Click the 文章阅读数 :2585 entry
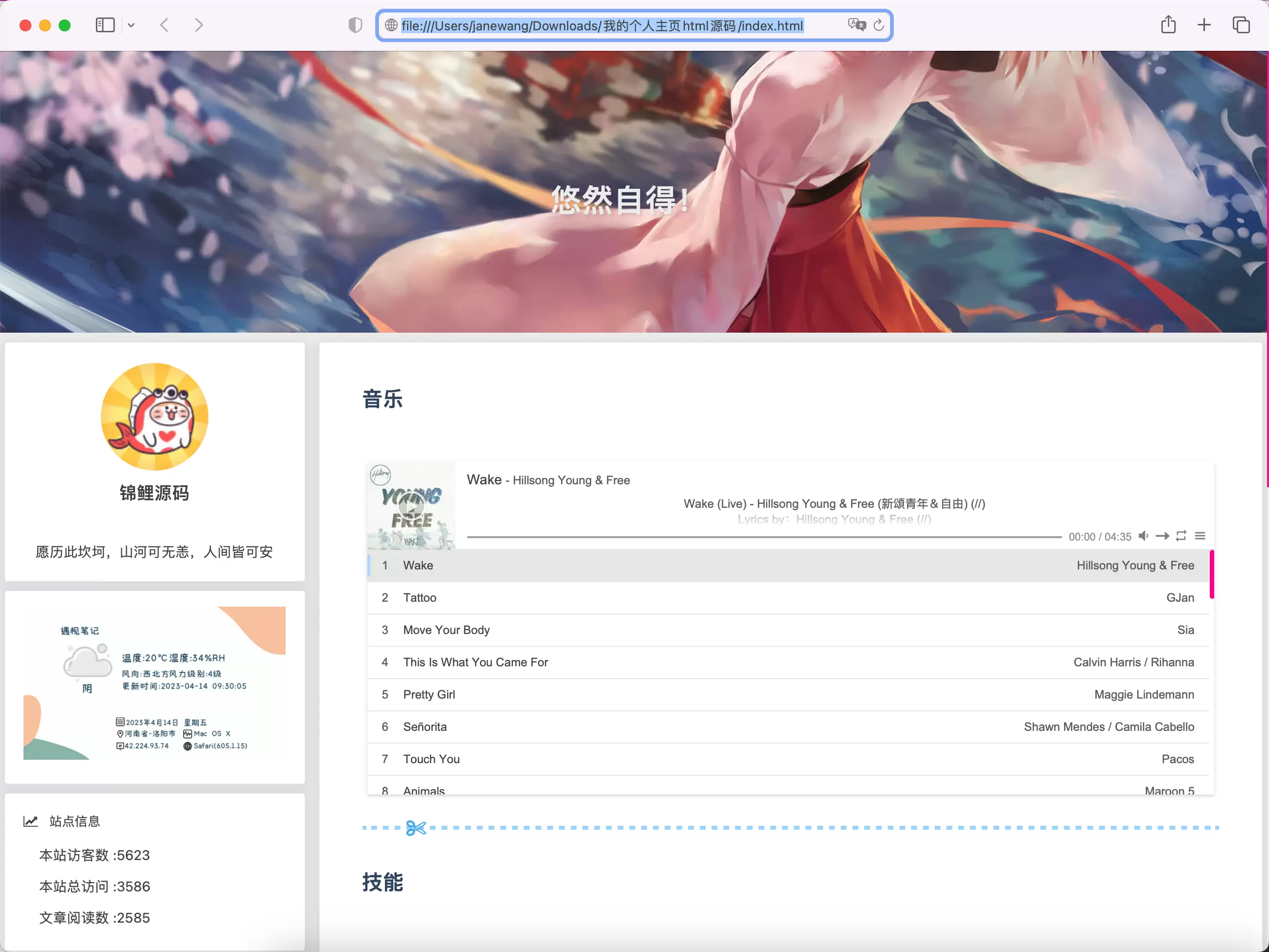This screenshot has height=952, width=1269. tap(94, 918)
